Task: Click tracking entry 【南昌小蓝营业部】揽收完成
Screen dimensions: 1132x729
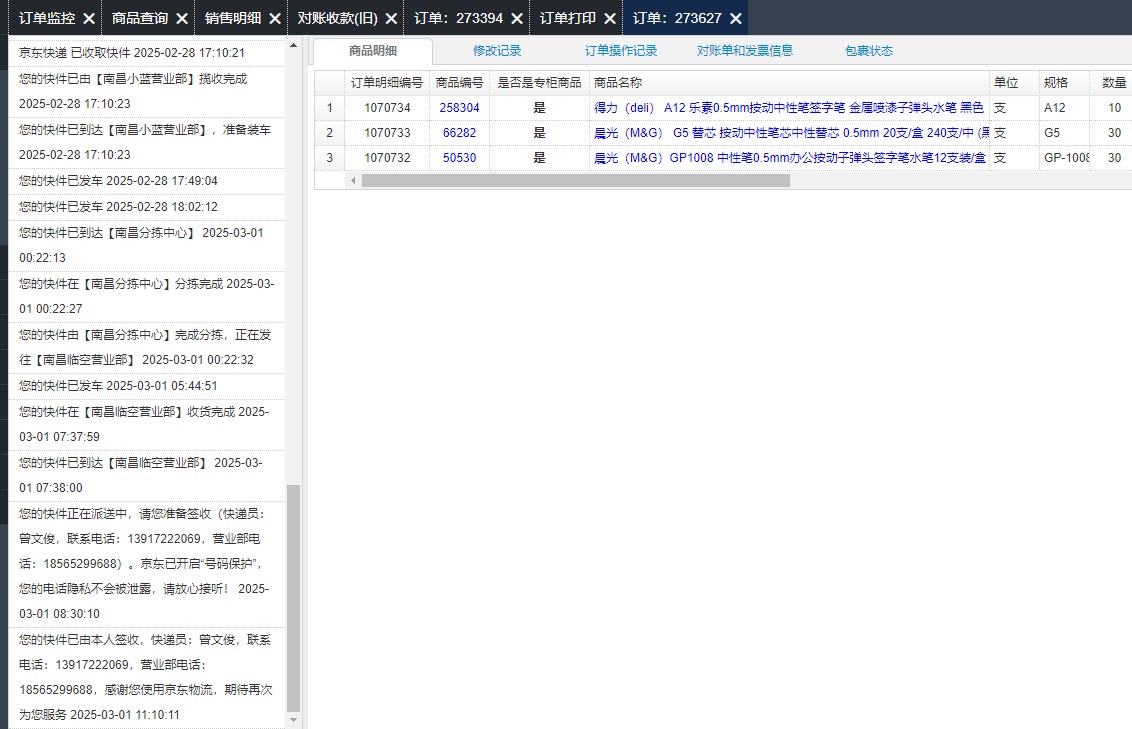Action: coord(147,92)
